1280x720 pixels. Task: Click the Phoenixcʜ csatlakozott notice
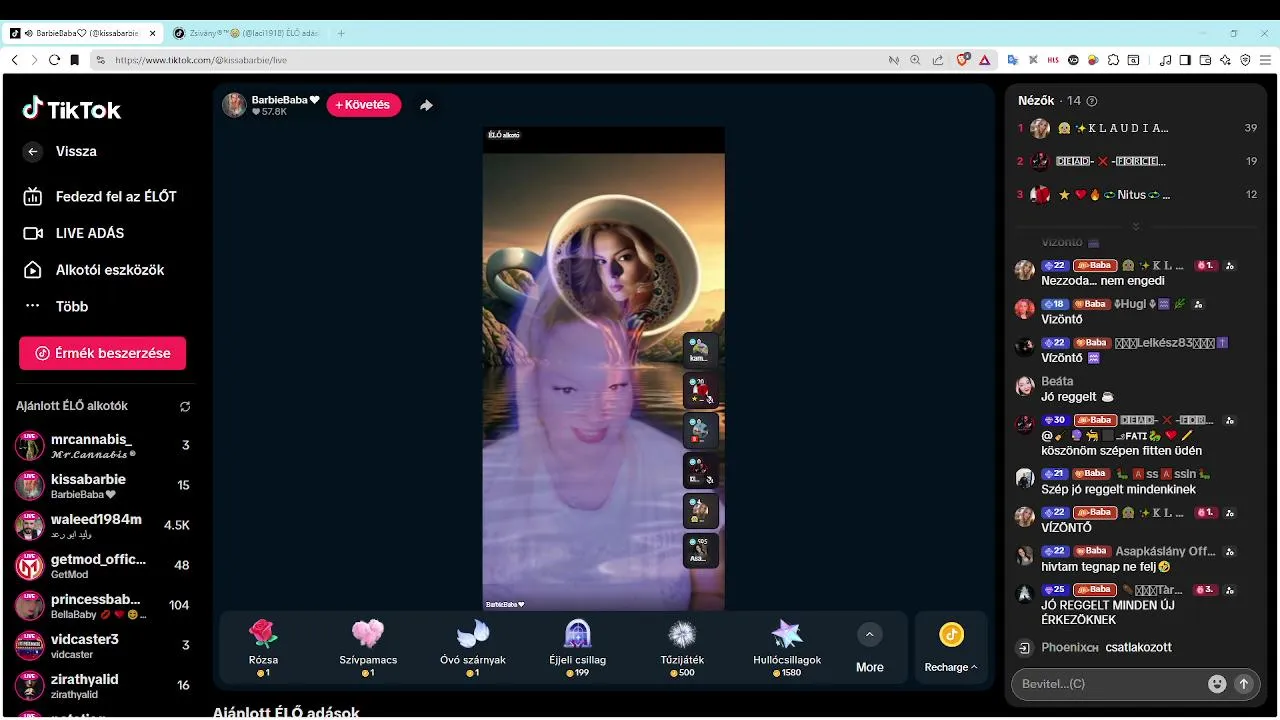click(1106, 647)
